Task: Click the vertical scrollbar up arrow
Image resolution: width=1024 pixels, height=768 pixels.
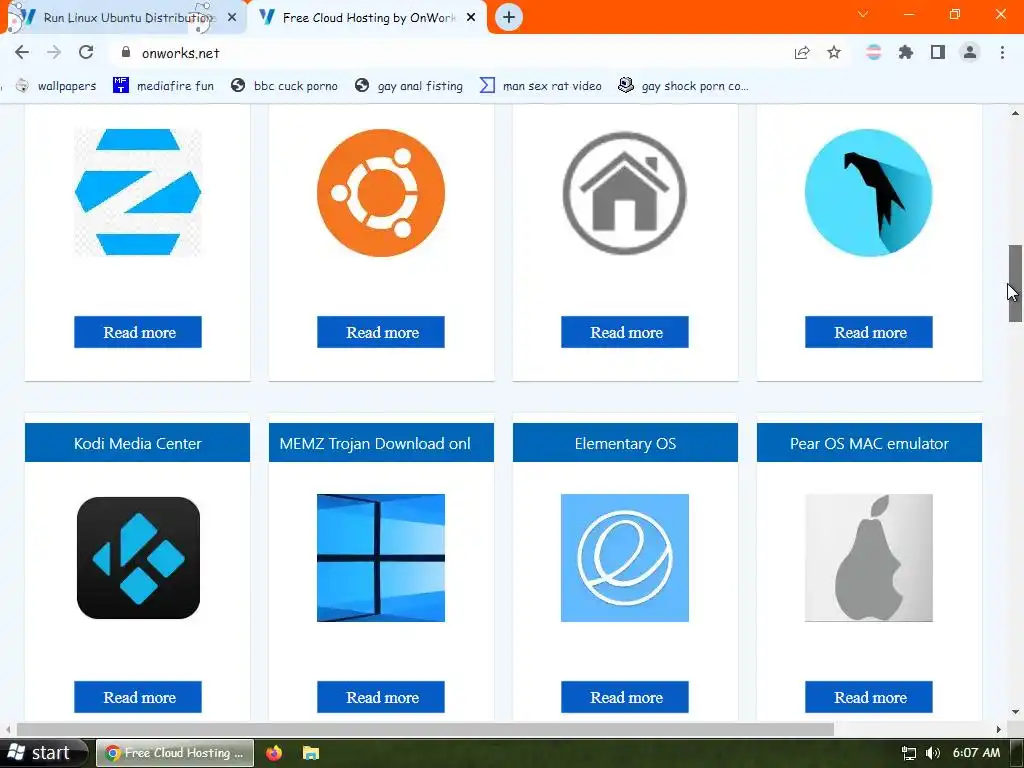Action: [x=1015, y=113]
